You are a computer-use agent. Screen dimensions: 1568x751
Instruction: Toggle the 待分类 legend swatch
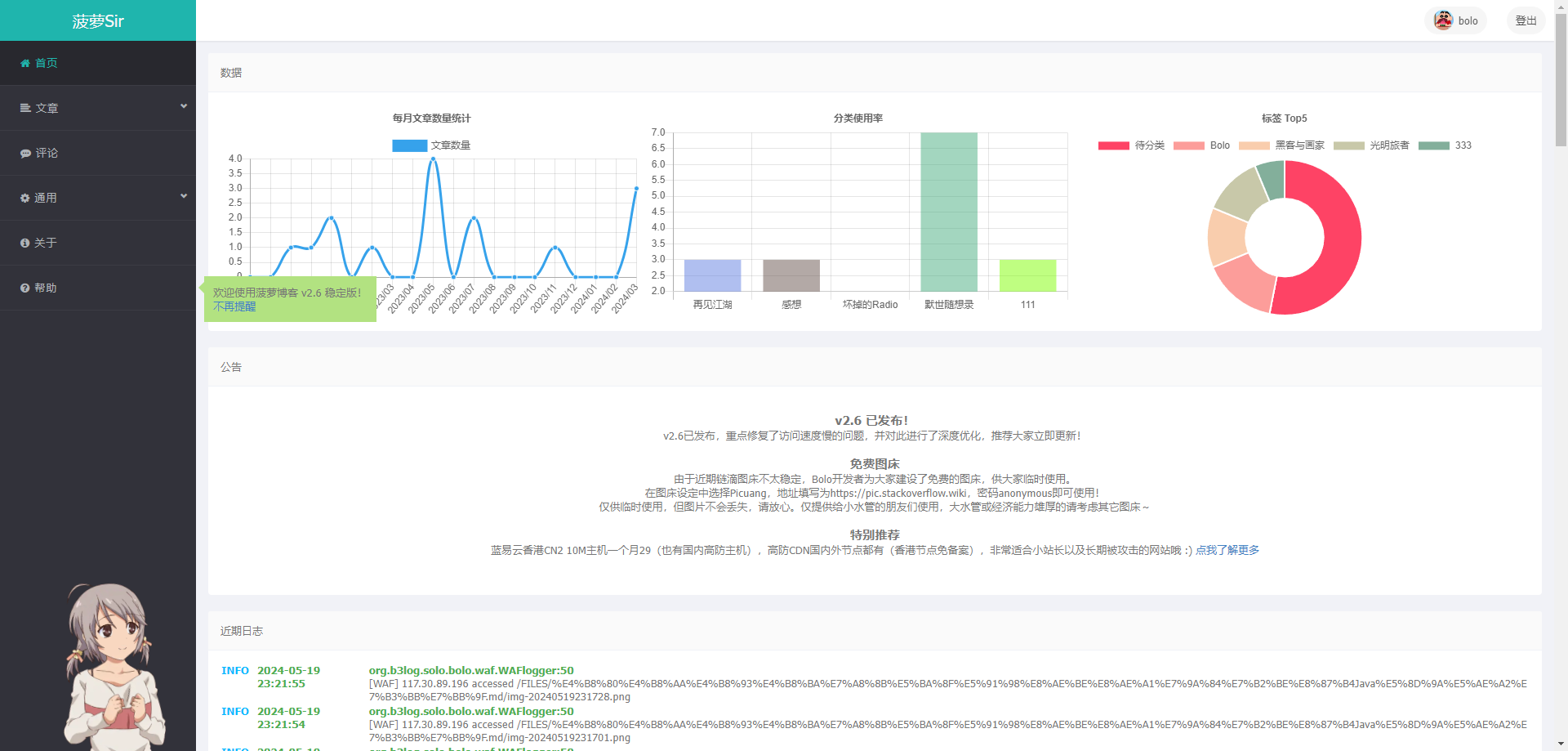(x=1114, y=145)
